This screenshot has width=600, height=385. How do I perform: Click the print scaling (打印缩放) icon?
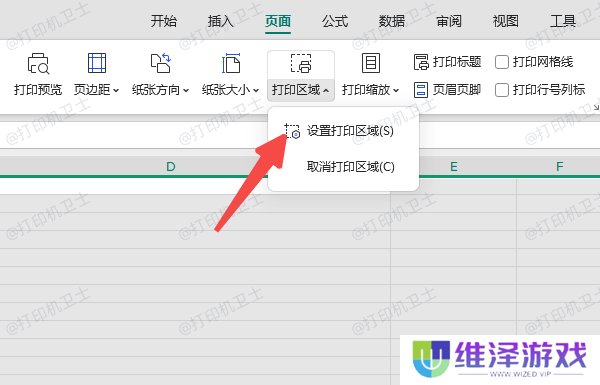point(371,63)
